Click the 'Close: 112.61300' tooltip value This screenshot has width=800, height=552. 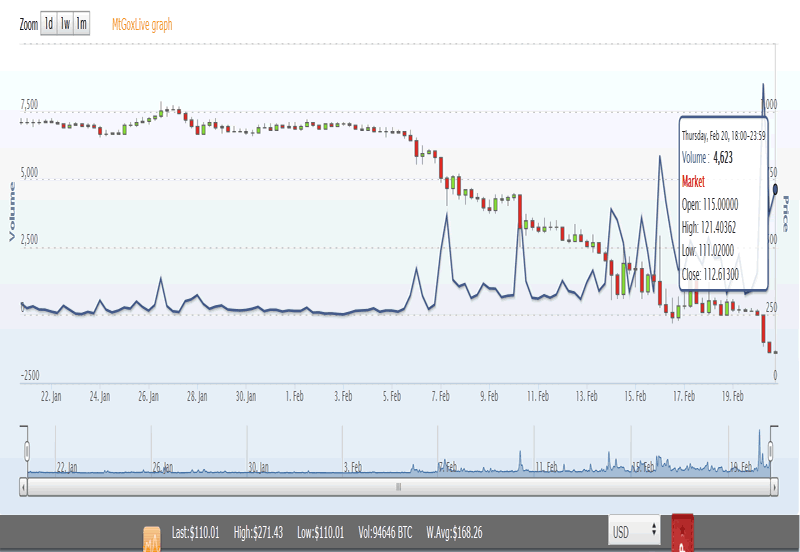point(710,274)
